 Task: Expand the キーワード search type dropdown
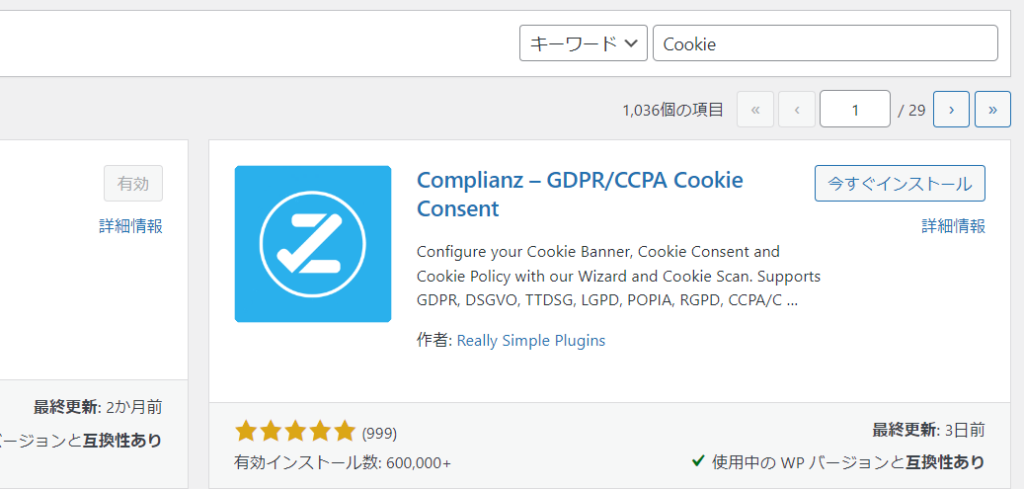tap(583, 44)
